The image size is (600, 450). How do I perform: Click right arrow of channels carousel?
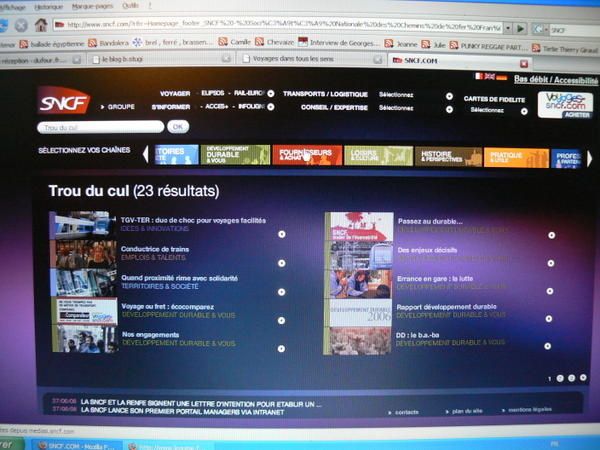point(590,159)
